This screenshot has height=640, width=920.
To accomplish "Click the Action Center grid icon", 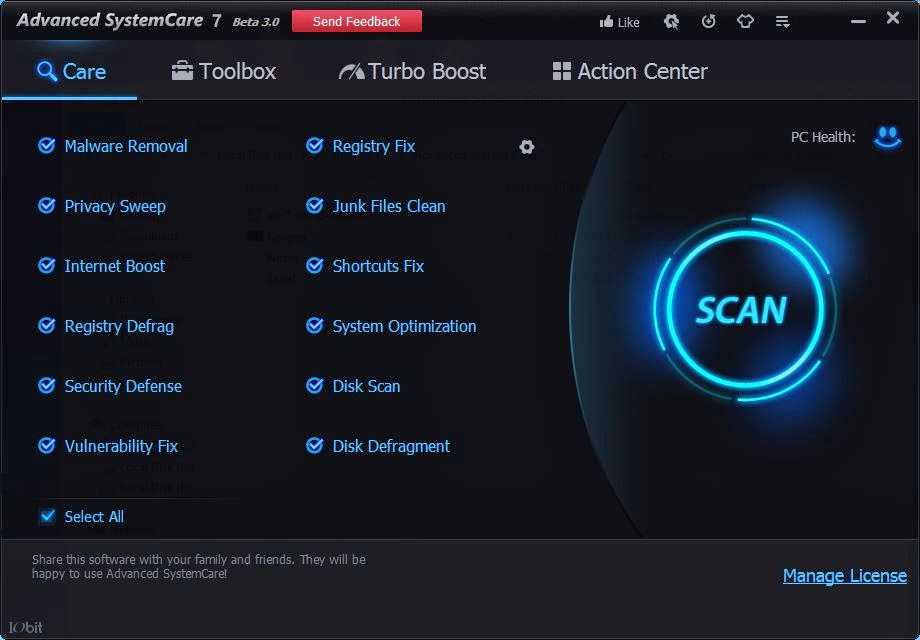I will [562, 71].
